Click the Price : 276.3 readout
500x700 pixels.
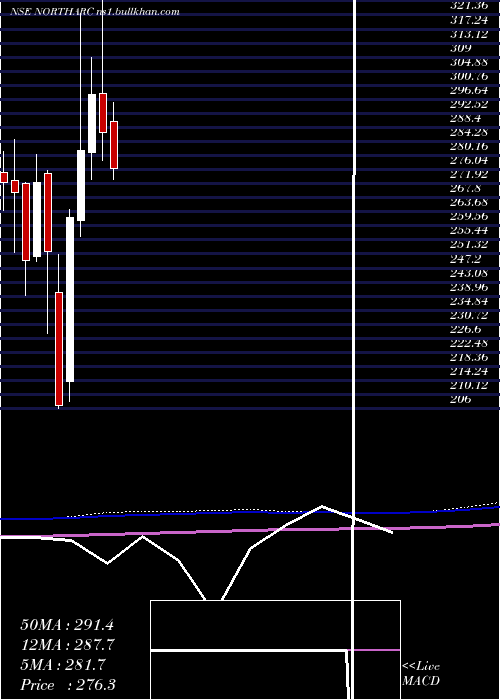pyautogui.click(x=68, y=685)
